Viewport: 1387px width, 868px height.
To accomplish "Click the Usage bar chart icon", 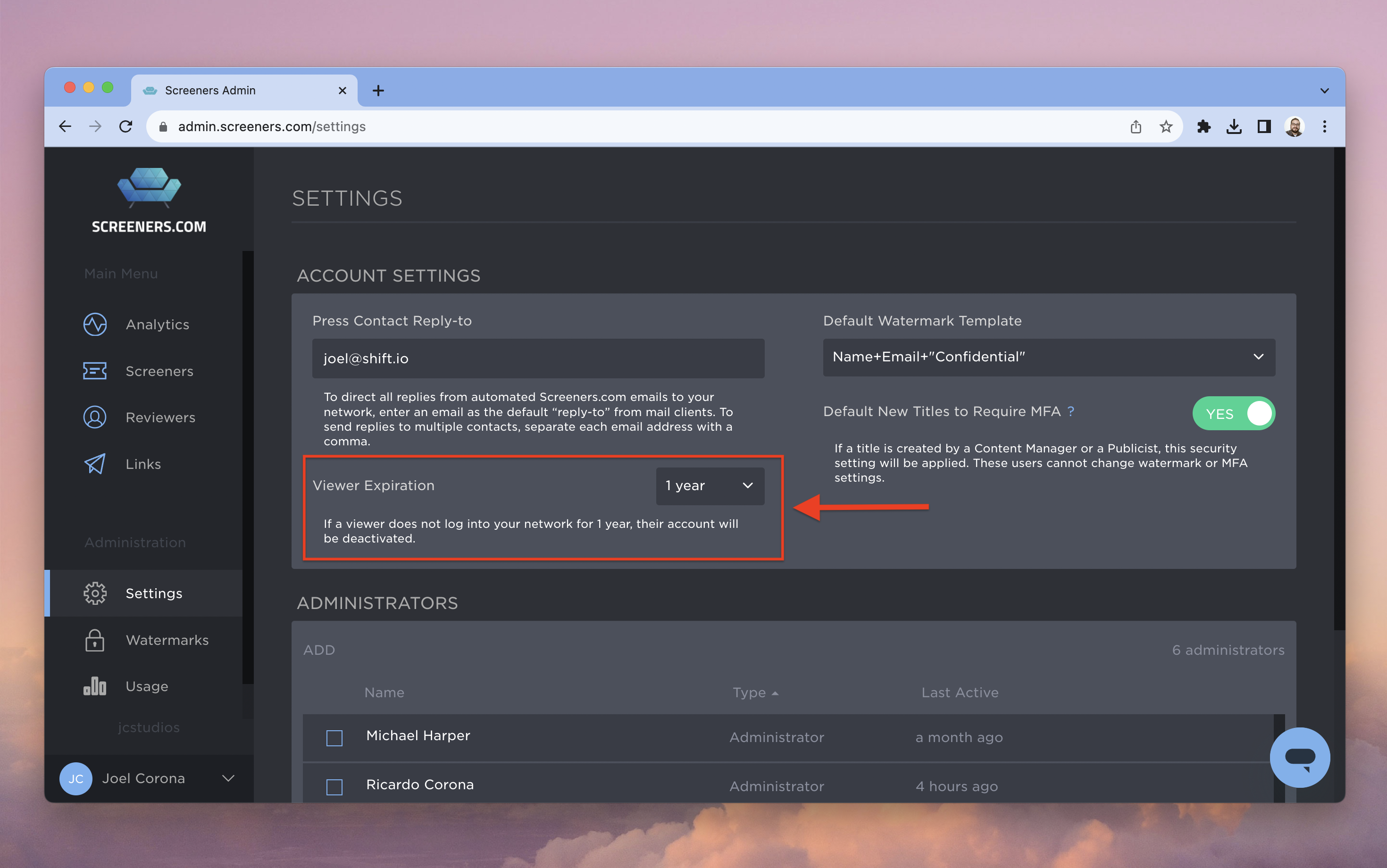I will [95, 686].
